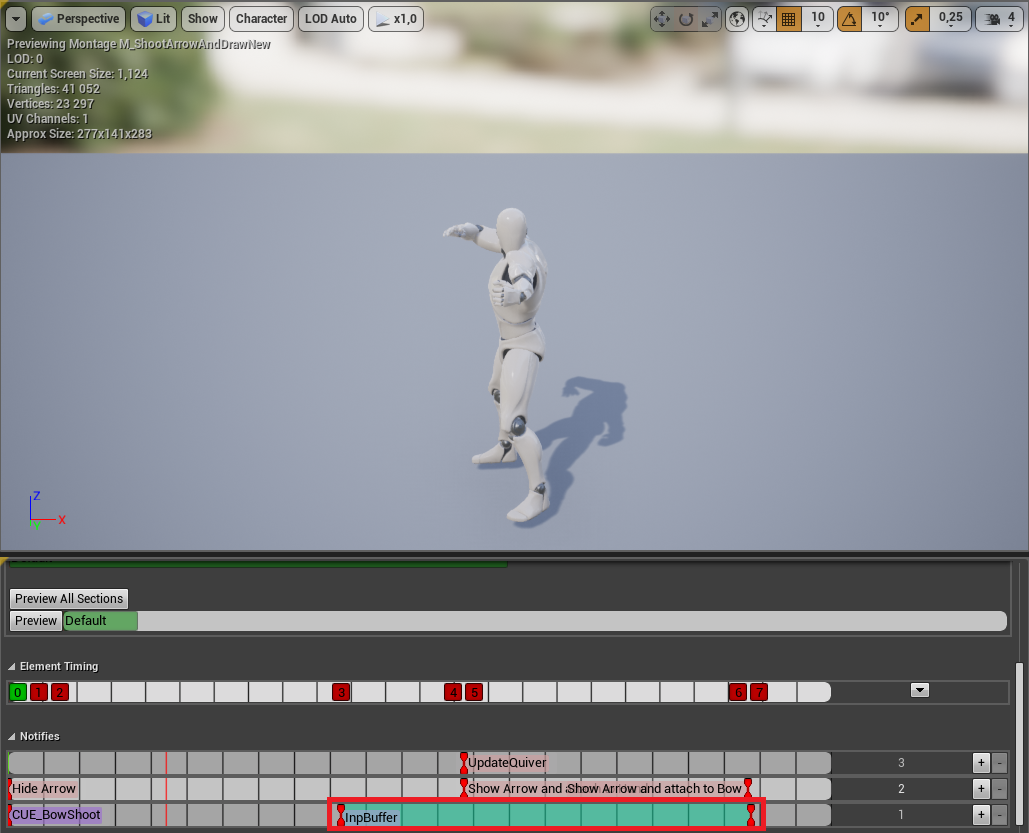Image resolution: width=1029 pixels, height=833 pixels.
Task: Open the viewport options arrow dropdown
Action: point(15,19)
